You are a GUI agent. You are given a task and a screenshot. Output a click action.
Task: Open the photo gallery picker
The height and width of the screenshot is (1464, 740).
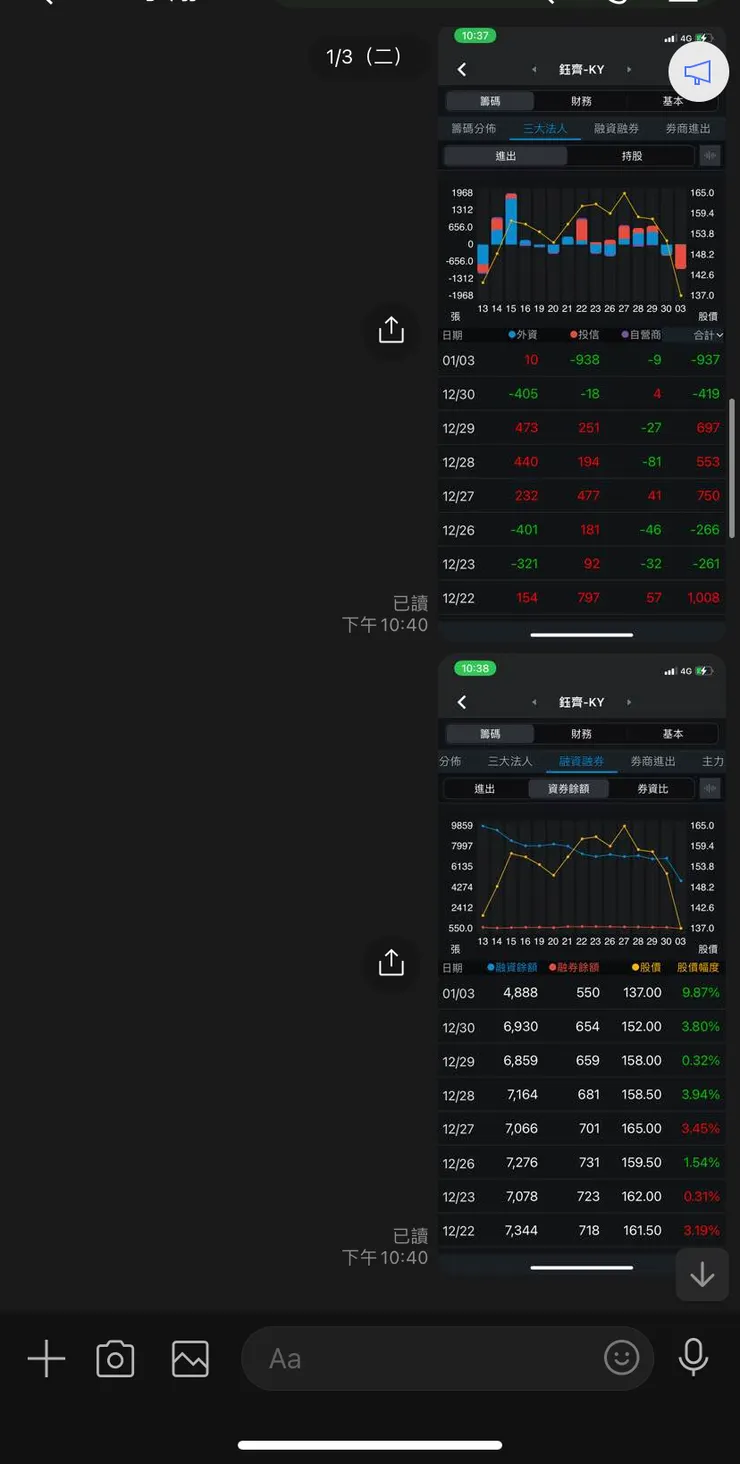tap(190, 1359)
